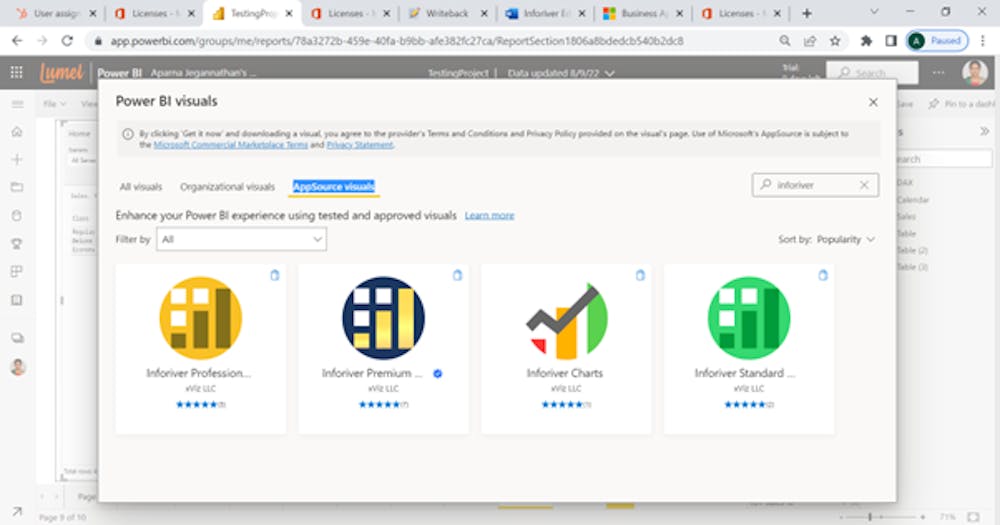Open the Power BI Home sidebar icon
This screenshot has width=1000, height=525.
point(17,131)
